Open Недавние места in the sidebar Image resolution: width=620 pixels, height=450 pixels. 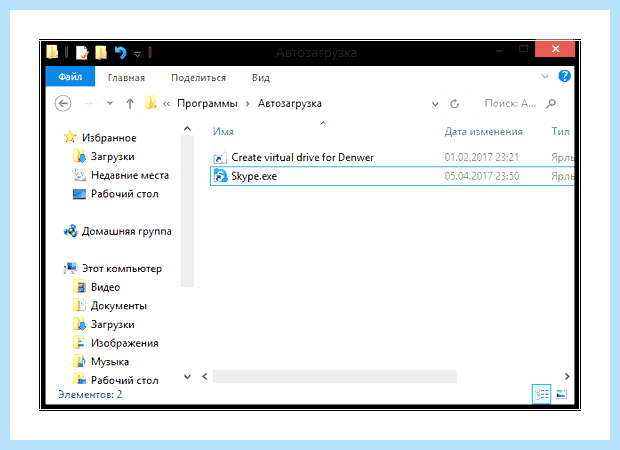pos(130,175)
